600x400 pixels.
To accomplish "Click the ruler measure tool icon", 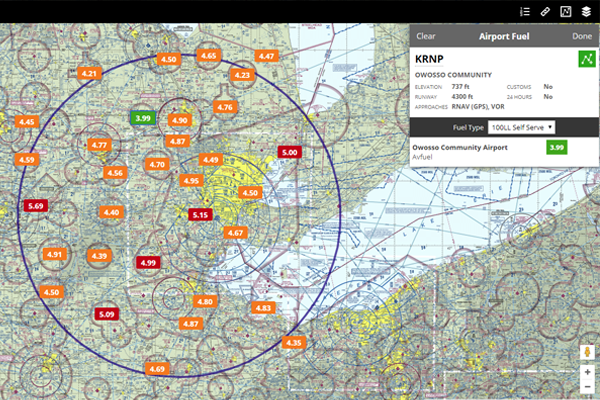I will [545, 11].
